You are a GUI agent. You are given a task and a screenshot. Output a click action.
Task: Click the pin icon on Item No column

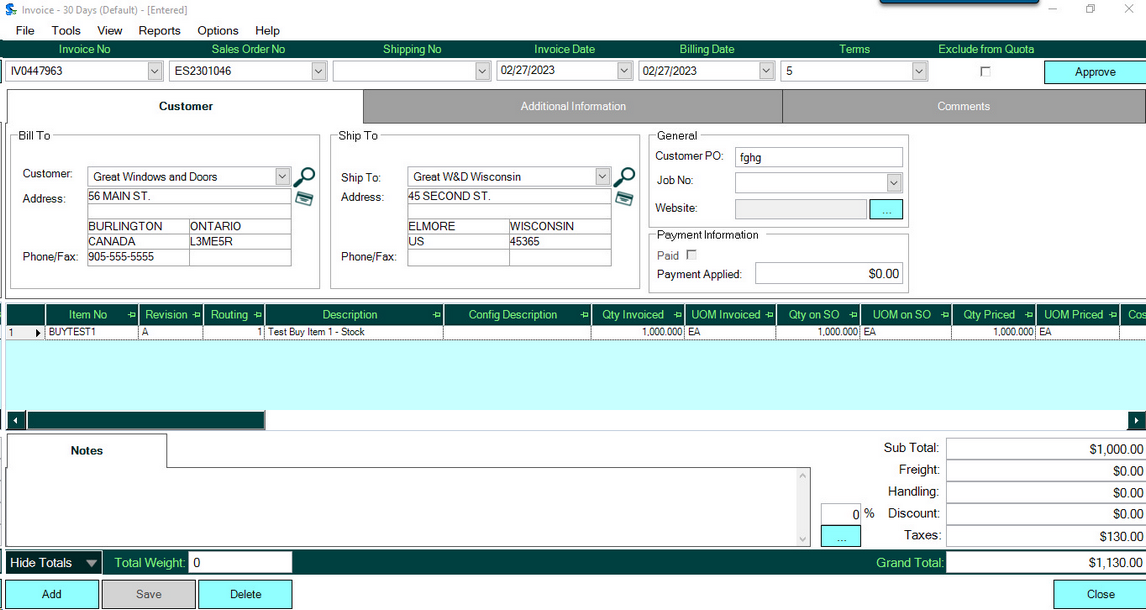point(130,315)
